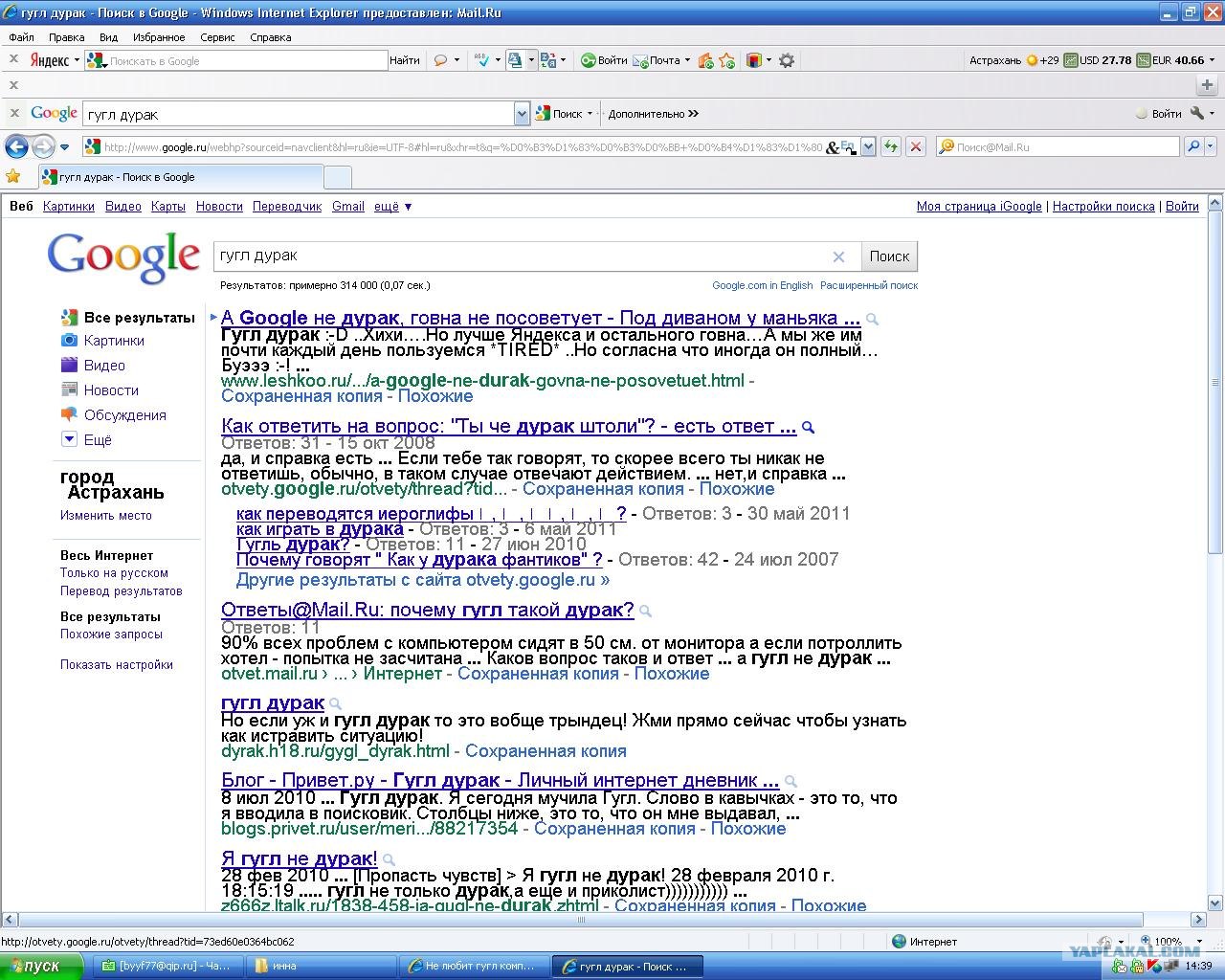
Task: Click magnifier preview icon next to first result
Action: [x=872, y=320]
